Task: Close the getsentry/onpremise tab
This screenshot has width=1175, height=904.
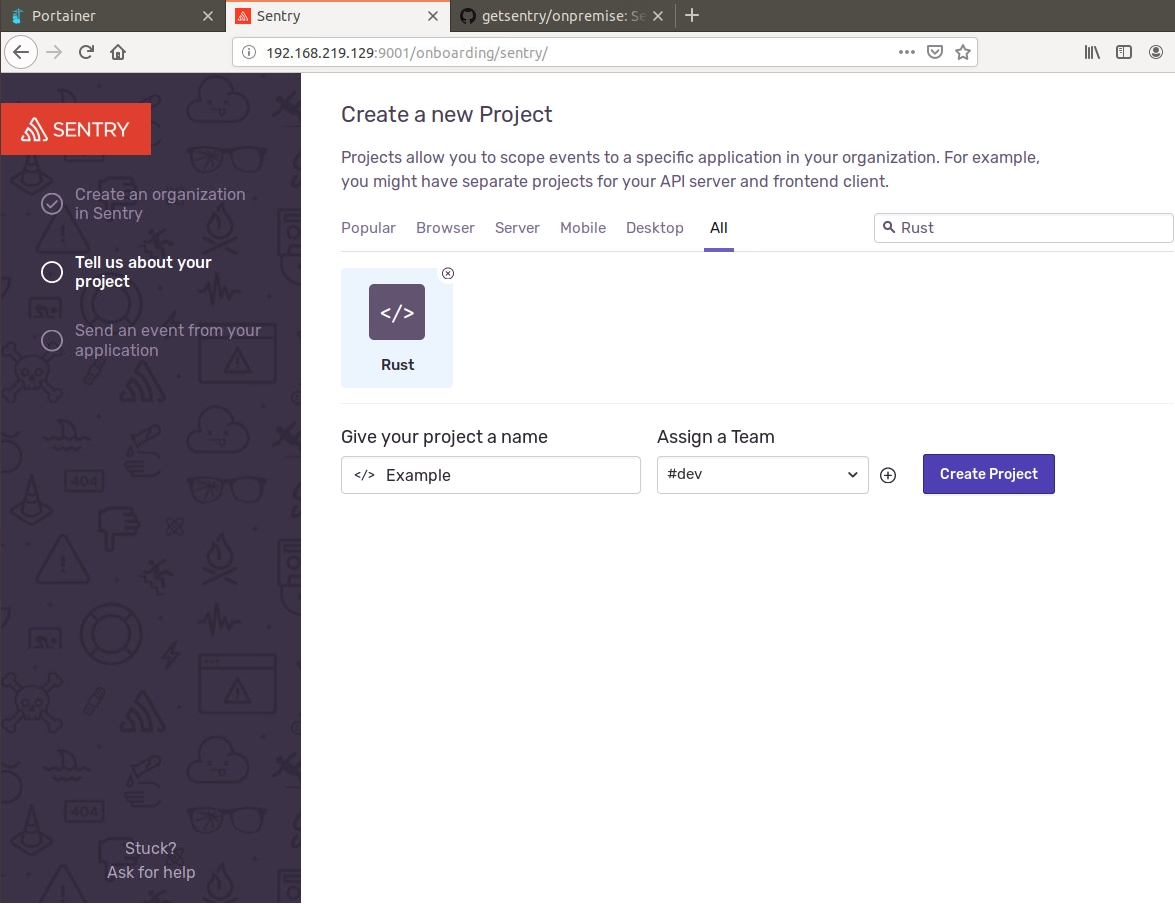Action: click(657, 16)
